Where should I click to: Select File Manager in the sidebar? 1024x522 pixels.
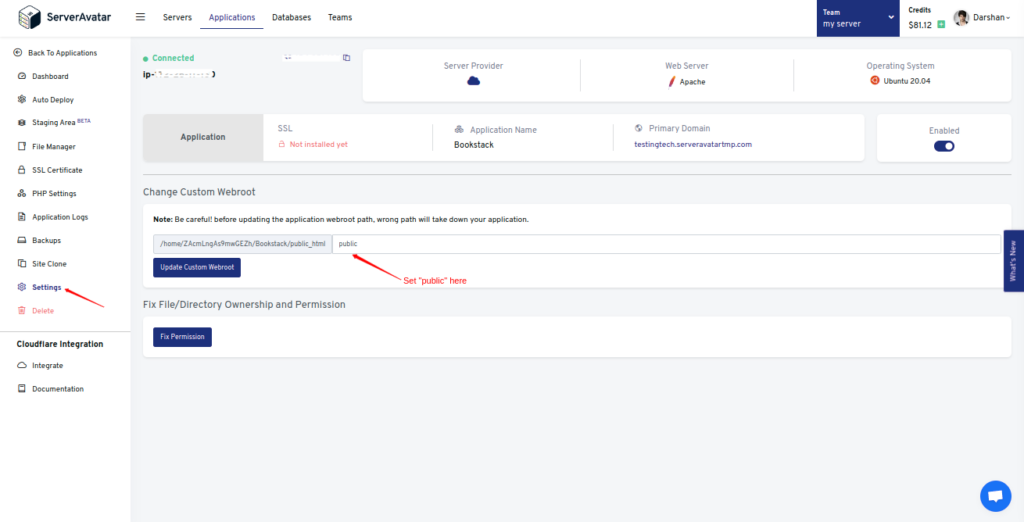[x=54, y=147]
